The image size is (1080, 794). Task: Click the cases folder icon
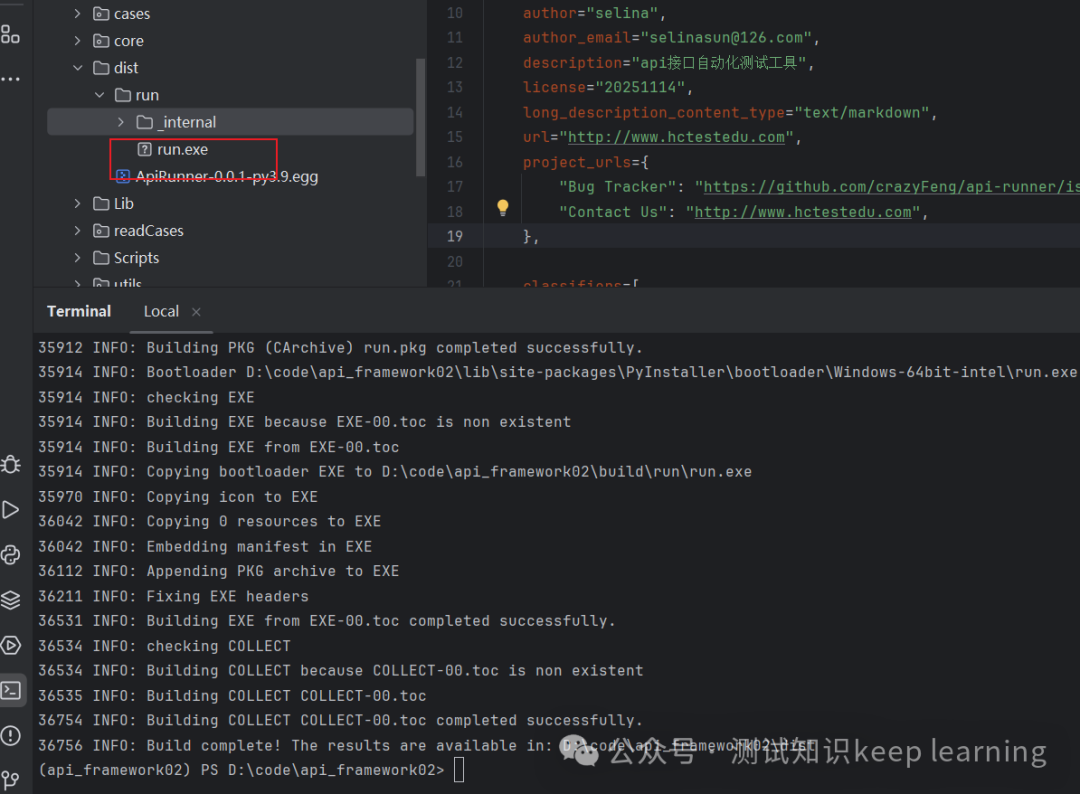point(101,14)
